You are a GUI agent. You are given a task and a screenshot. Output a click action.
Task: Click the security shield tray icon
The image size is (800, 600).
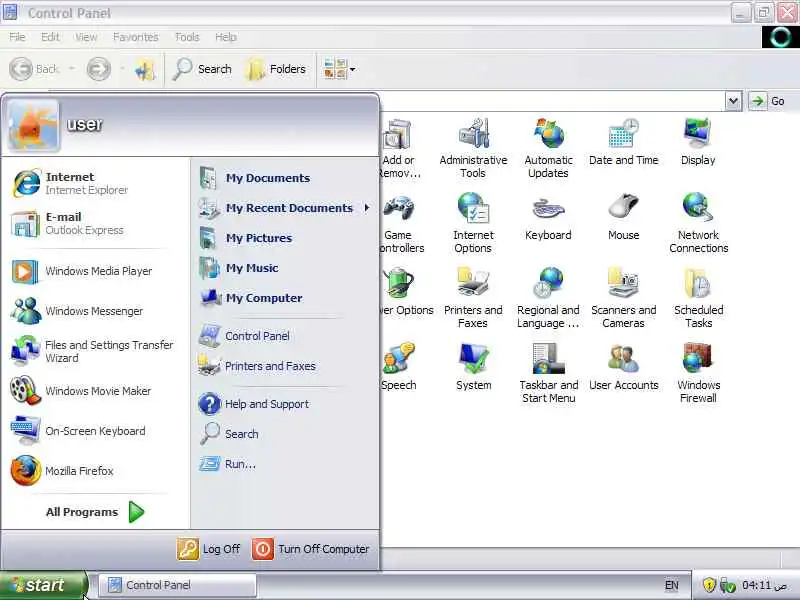[709, 585]
